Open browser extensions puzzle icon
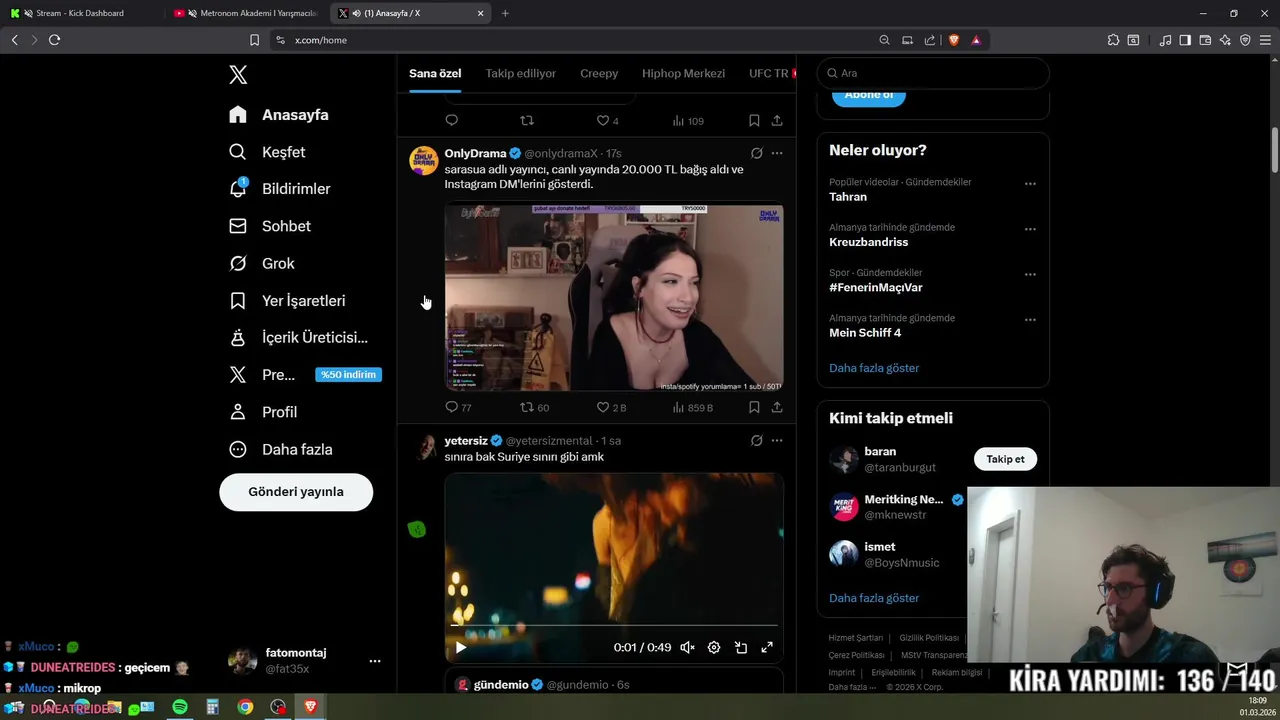Image resolution: width=1280 pixels, height=720 pixels. (1113, 40)
